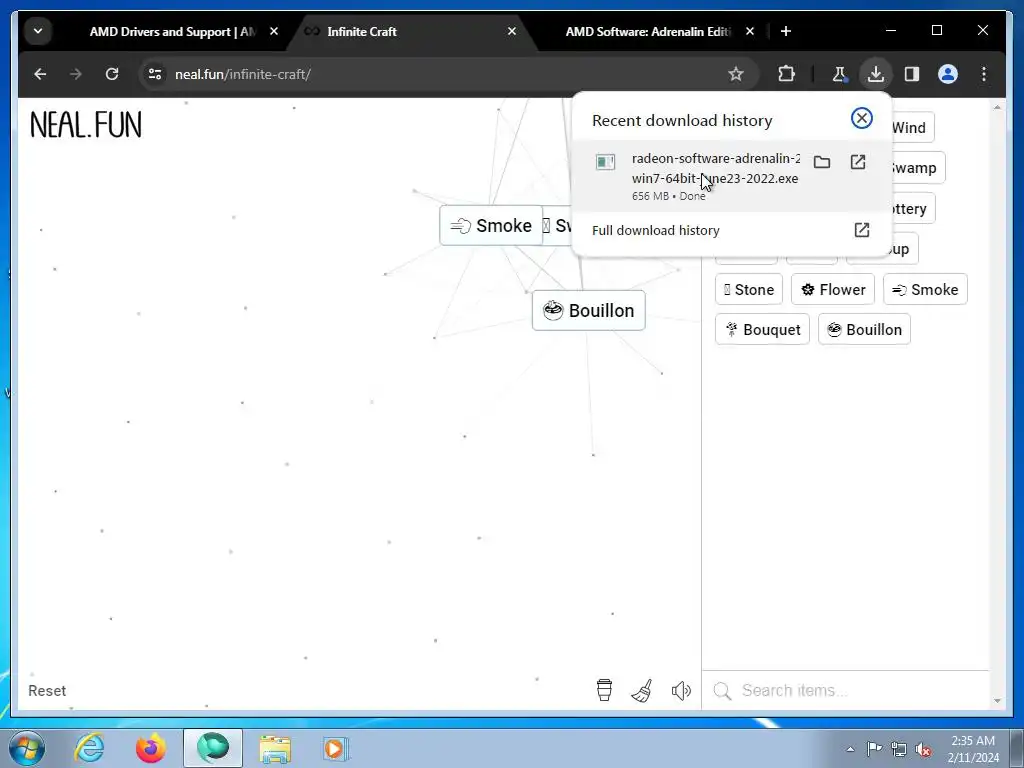This screenshot has width=1024, height=768.
Task: Clear the canvas with the broom icon
Action: point(642,690)
